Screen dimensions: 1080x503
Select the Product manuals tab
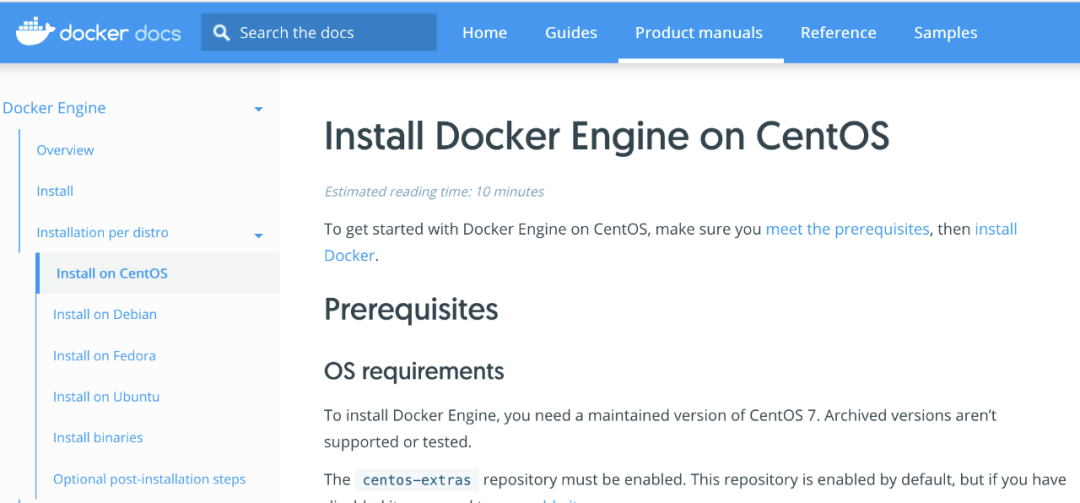coord(699,33)
